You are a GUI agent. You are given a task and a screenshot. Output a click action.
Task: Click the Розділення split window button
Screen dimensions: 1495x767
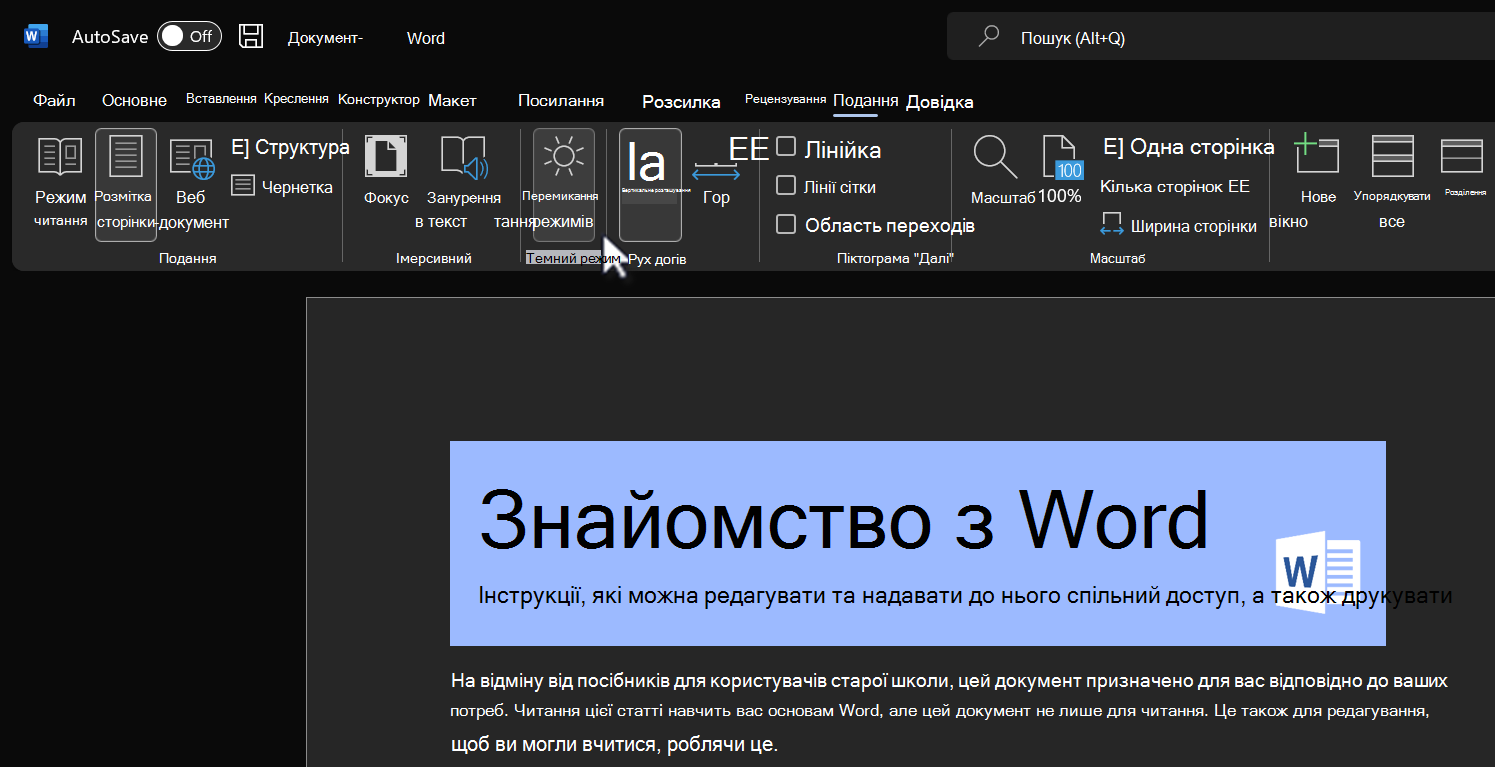coord(1465,168)
